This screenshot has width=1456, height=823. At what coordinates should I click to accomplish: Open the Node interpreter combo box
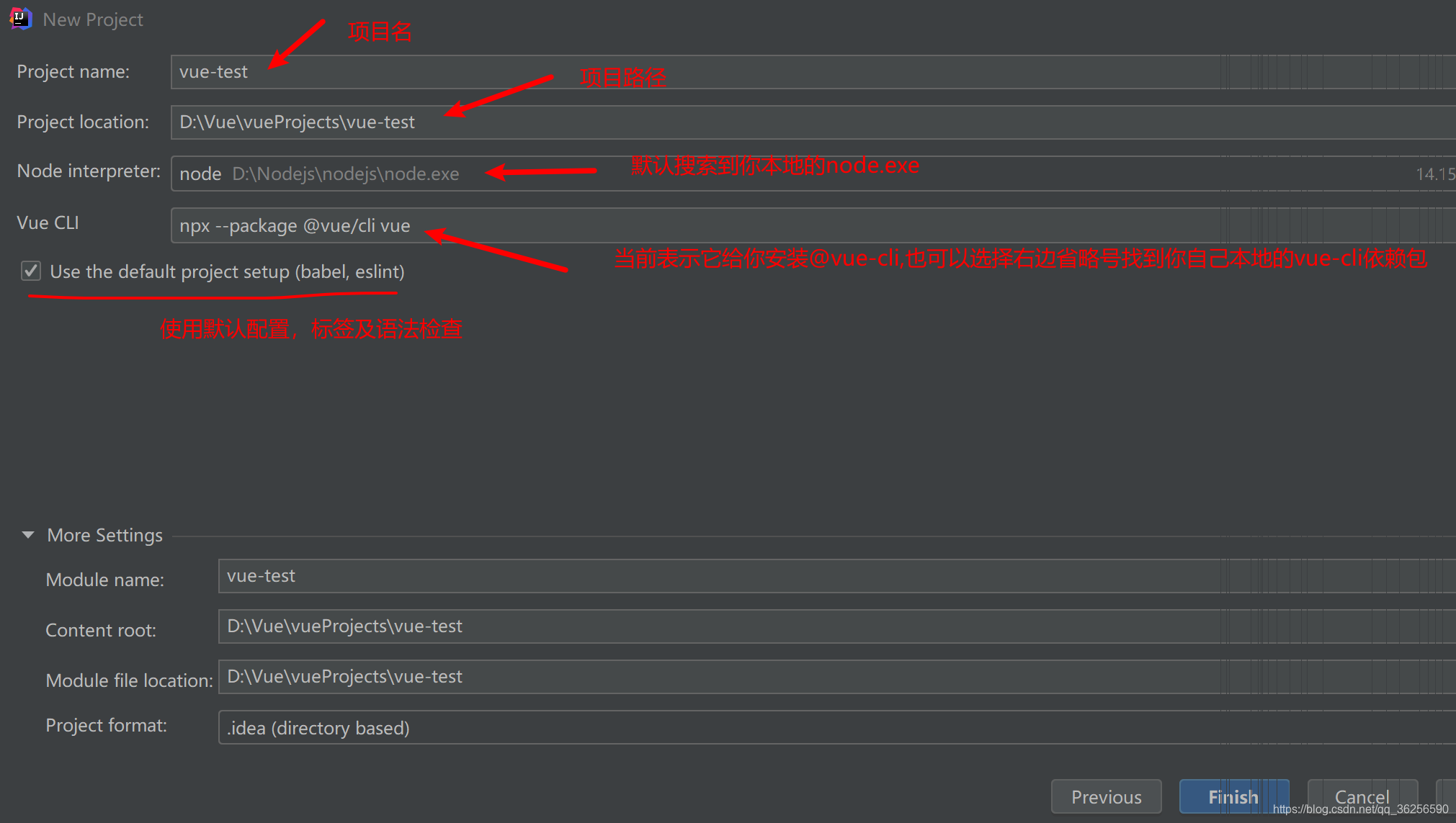point(792,174)
